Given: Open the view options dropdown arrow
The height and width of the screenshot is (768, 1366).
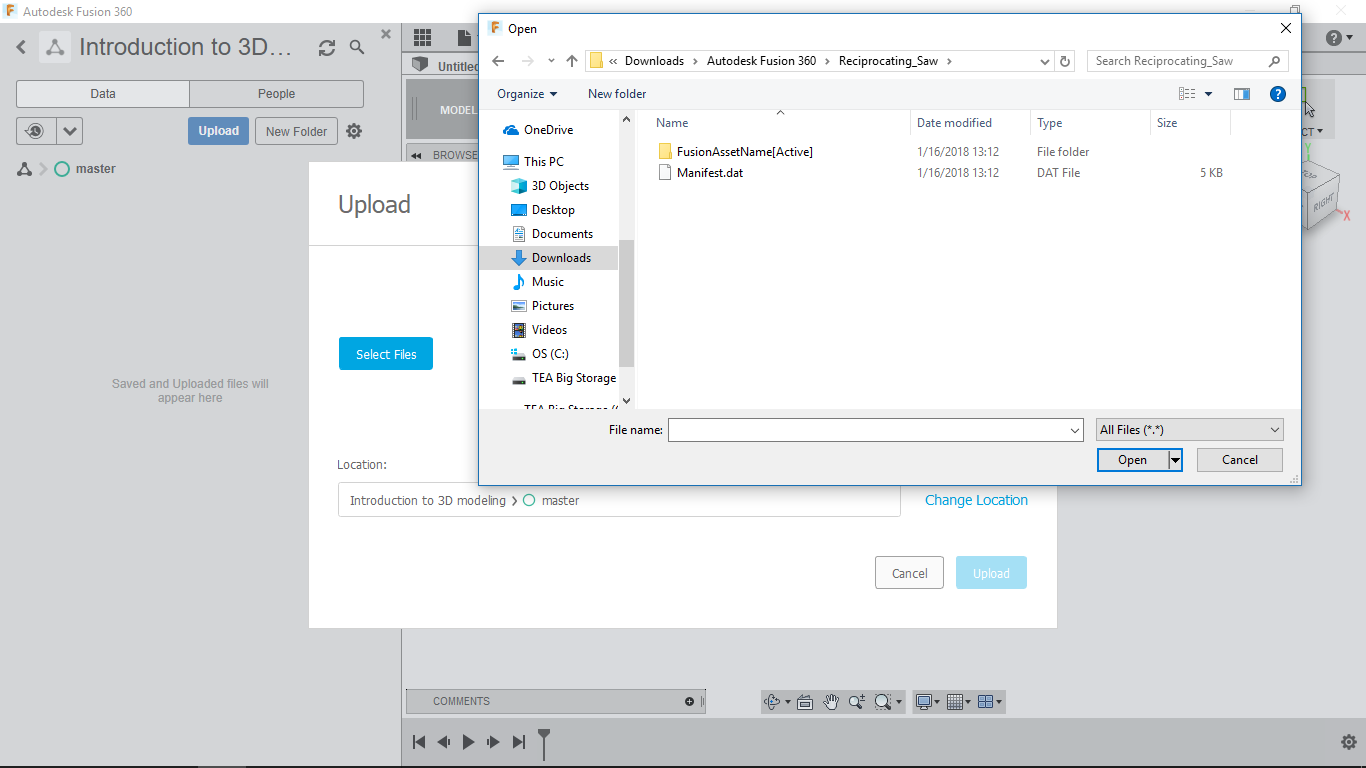Looking at the screenshot, I should 1208,94.
